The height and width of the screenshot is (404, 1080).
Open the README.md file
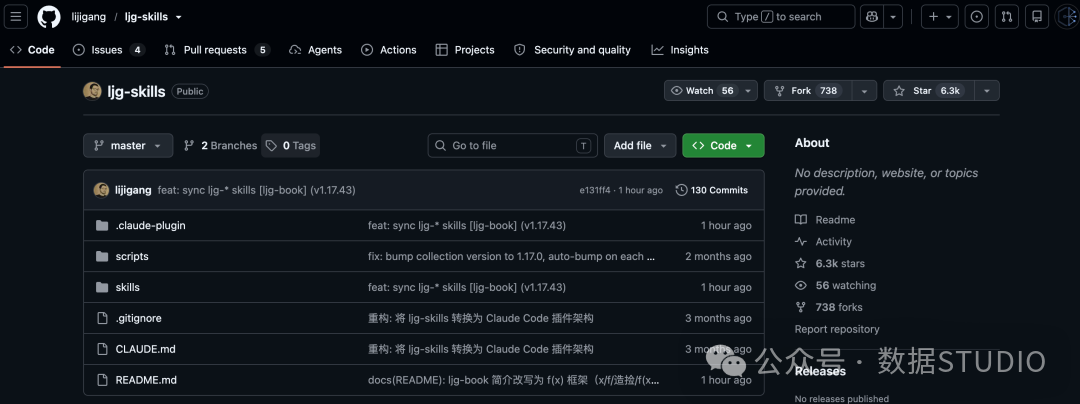[x=146, y=380]
